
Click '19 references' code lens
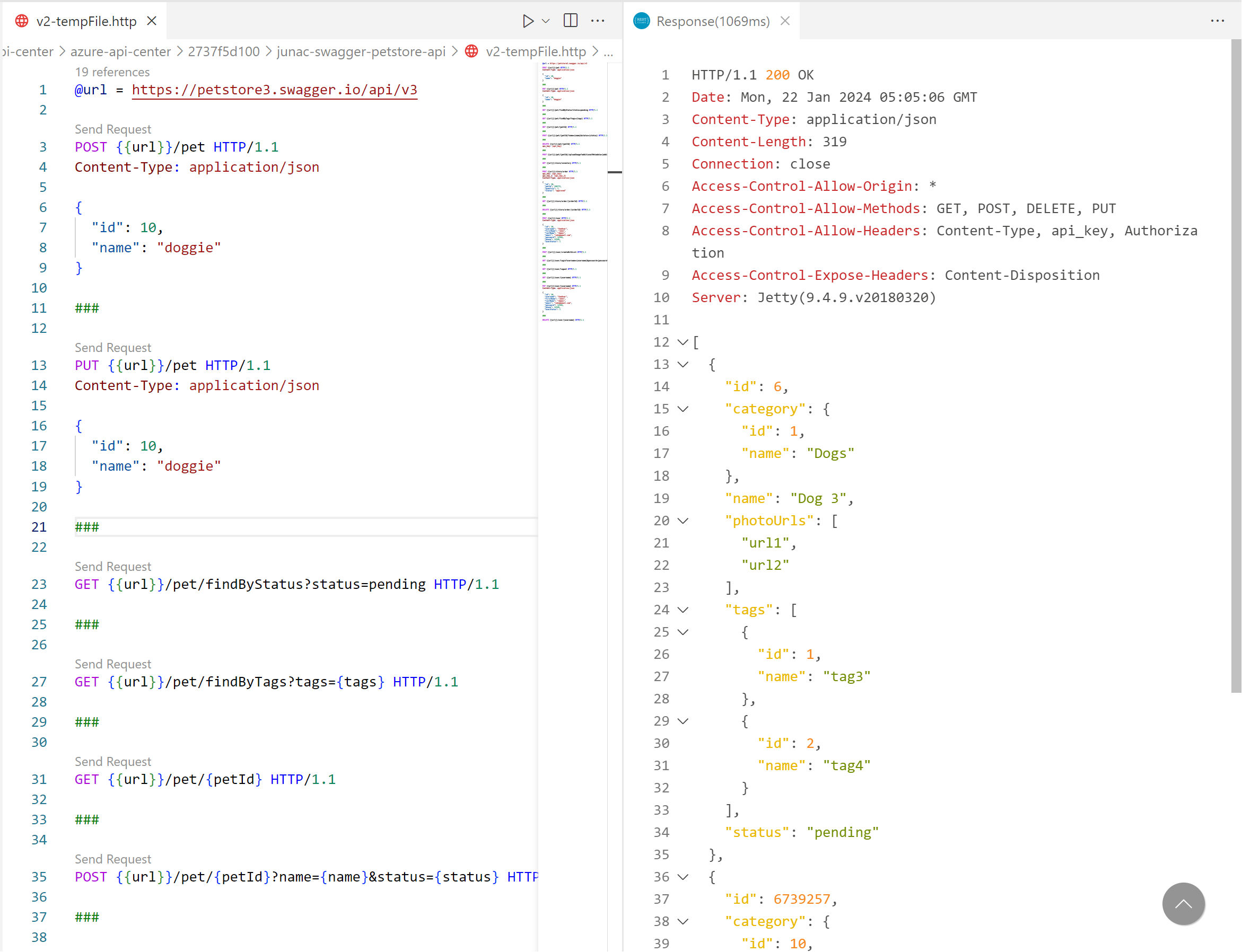click(x=112, y=72)
